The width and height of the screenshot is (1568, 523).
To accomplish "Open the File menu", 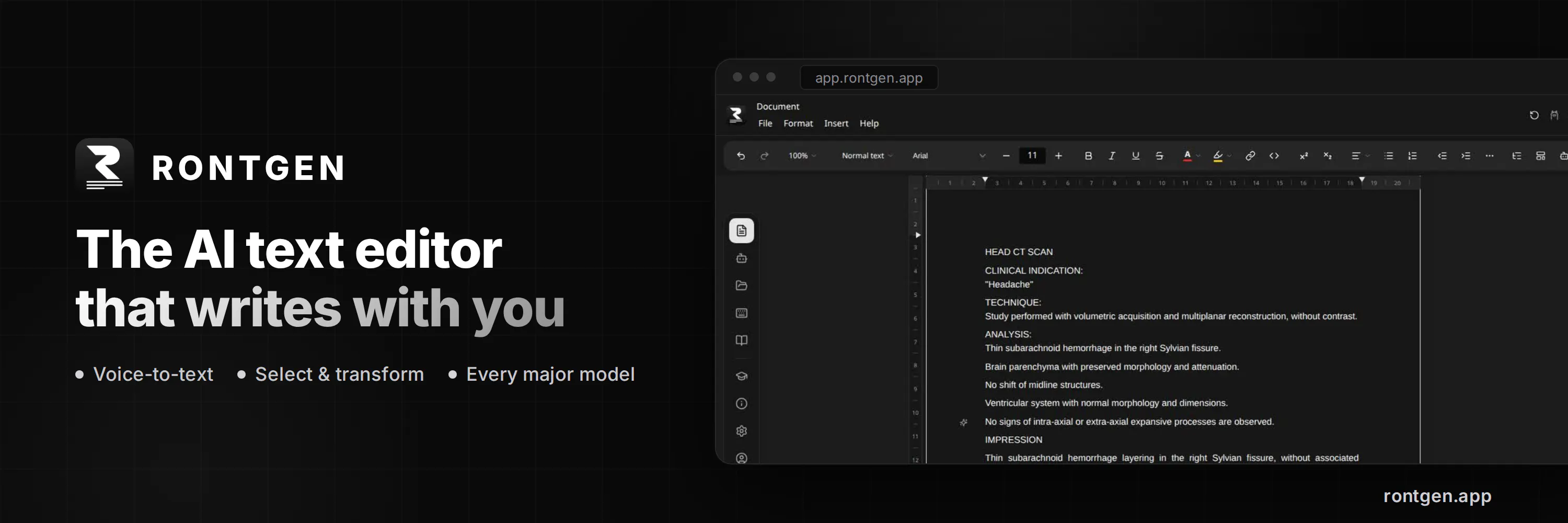I will pyautogui.click(x=765, y=123).
